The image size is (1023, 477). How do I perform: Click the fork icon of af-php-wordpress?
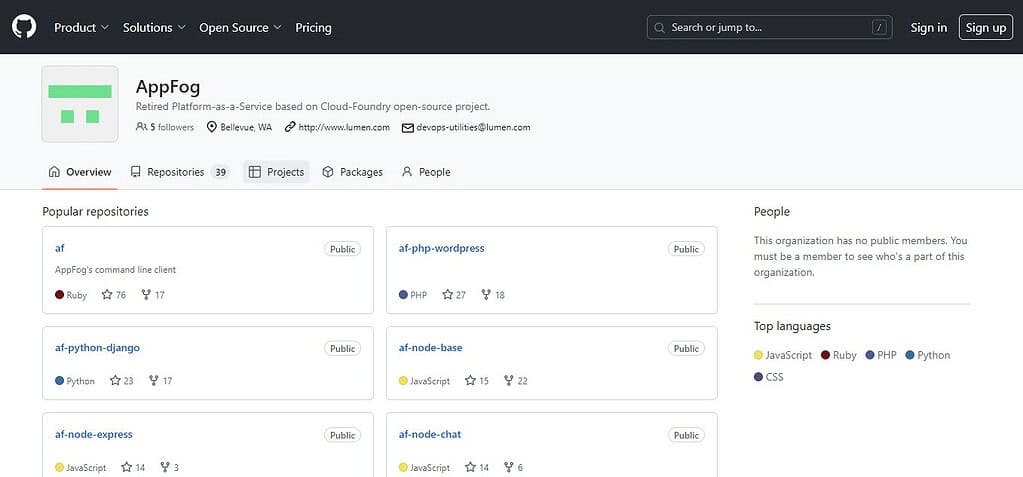[486, 295]
